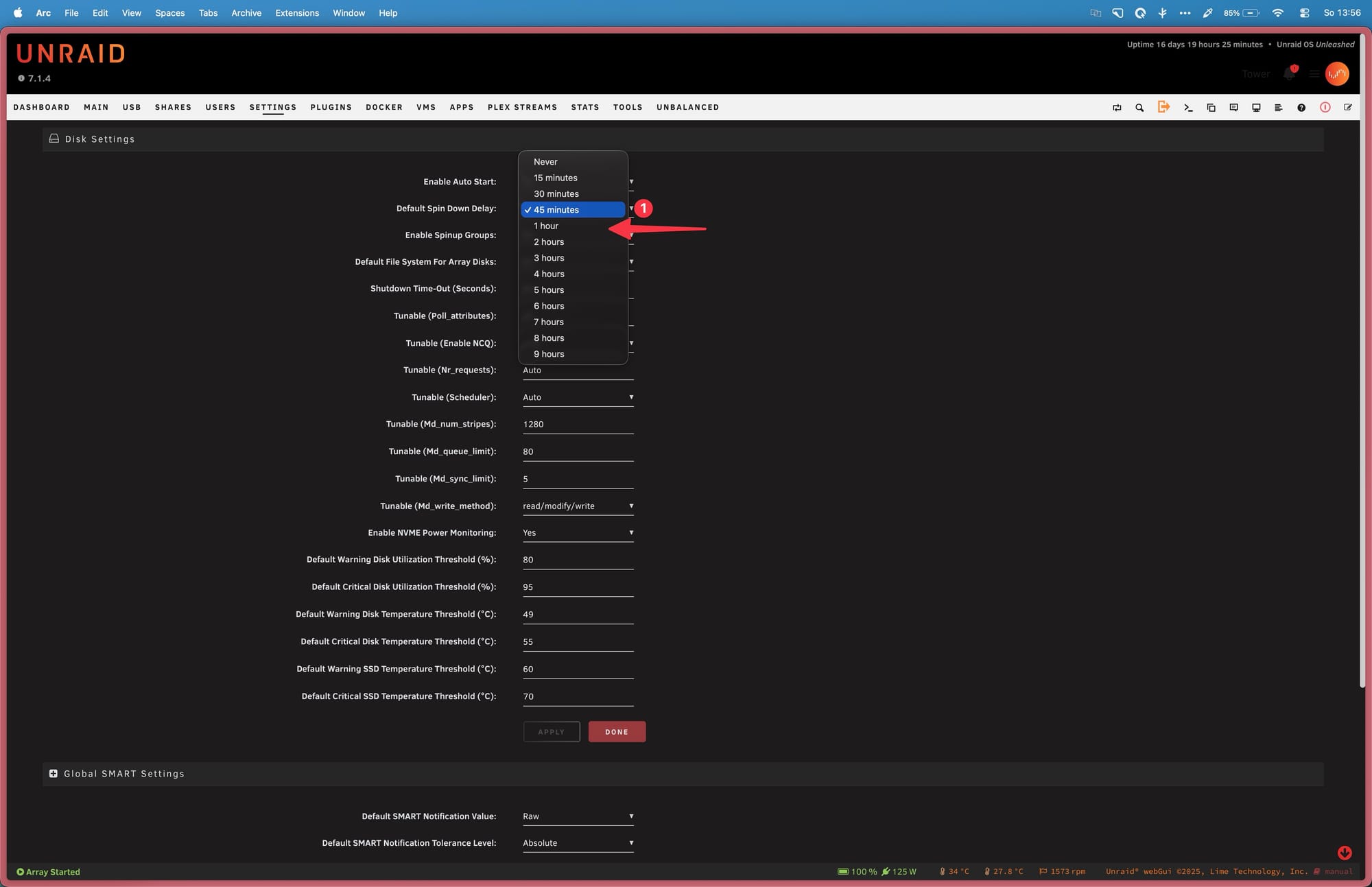This screenshot has height=887, width=1372.
Task: Open the search magnifier icon
Action: tap(1139, 108)
